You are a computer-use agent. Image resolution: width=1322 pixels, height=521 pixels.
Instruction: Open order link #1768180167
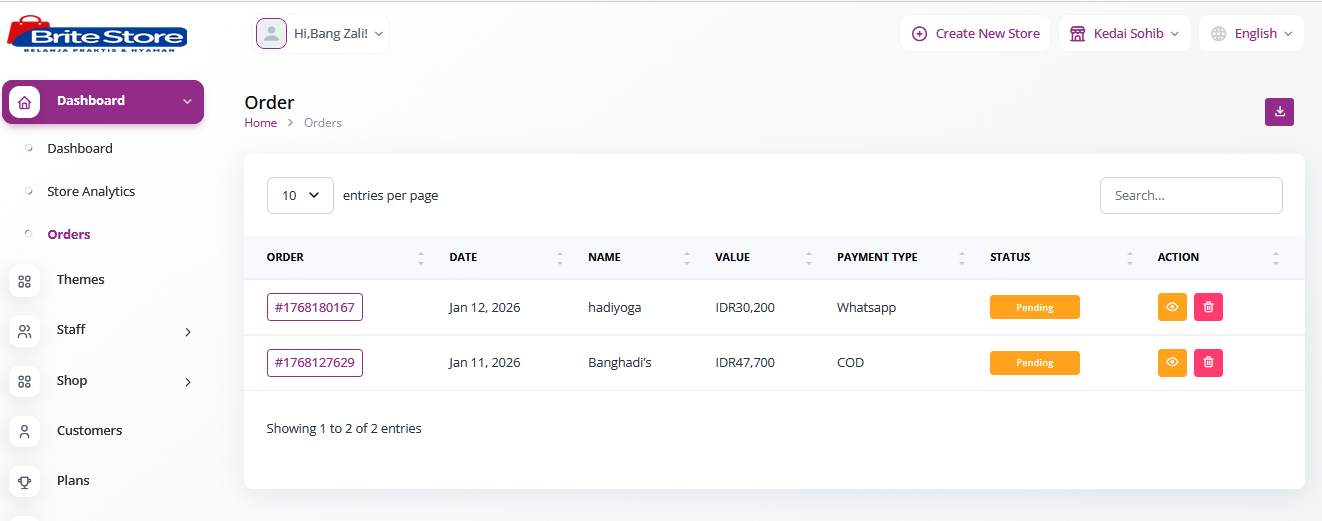(x=315, y=307)
